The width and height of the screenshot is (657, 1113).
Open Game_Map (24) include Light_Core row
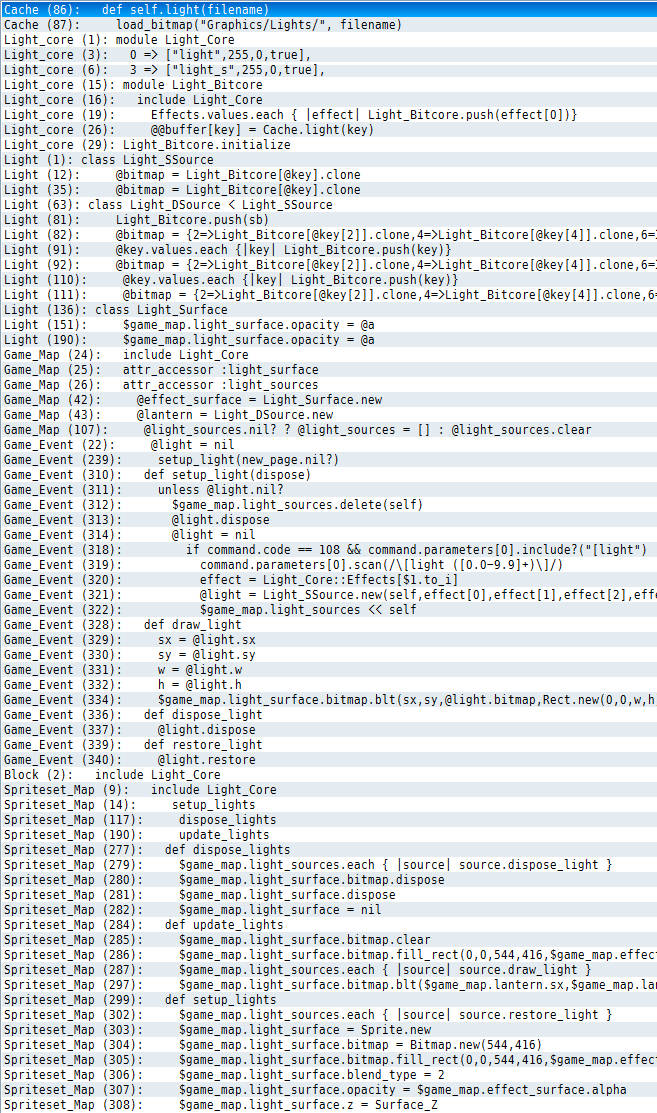tap(328, 355)
